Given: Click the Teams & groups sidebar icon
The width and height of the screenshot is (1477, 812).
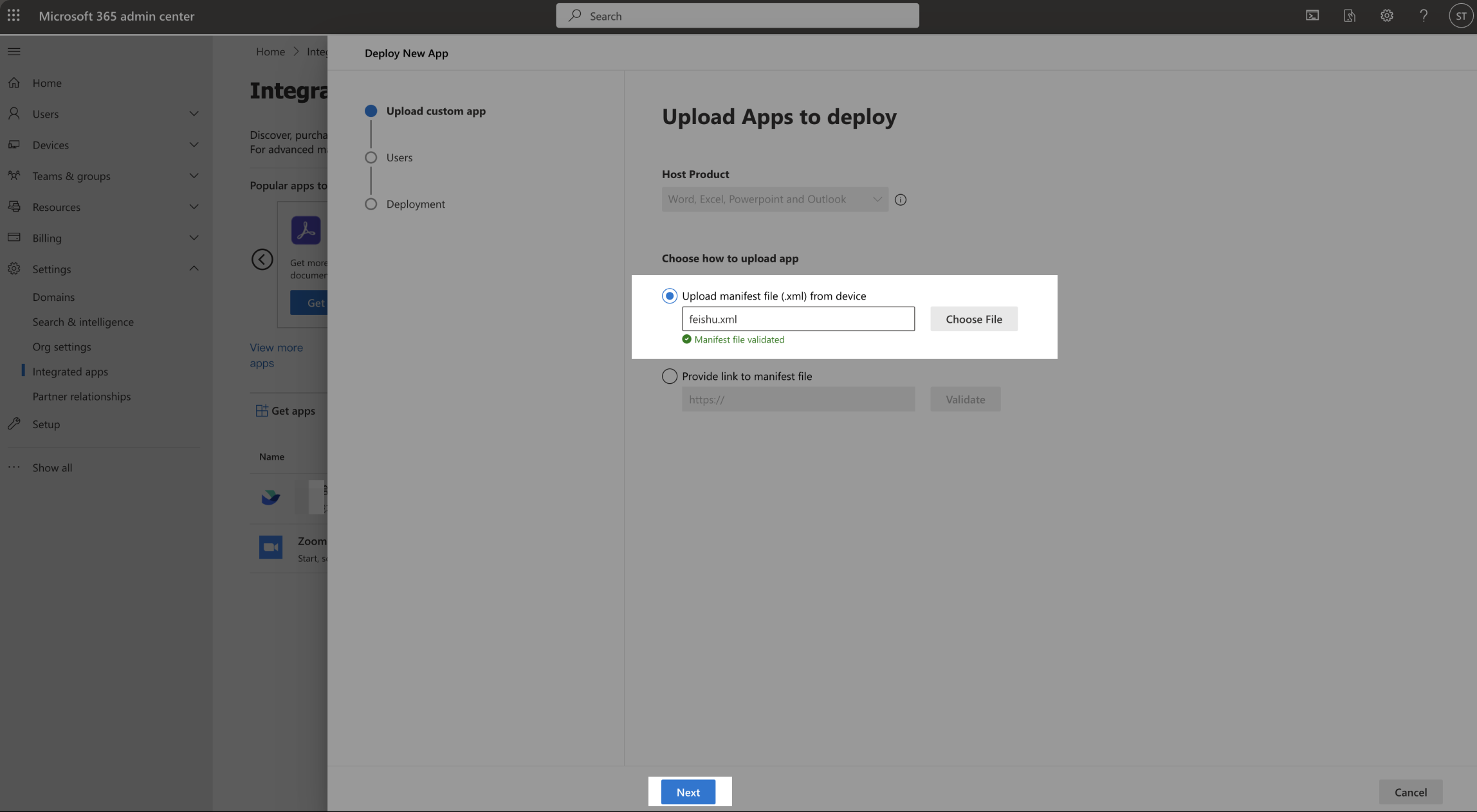Looking at the screenshot, I should point(14,176).
